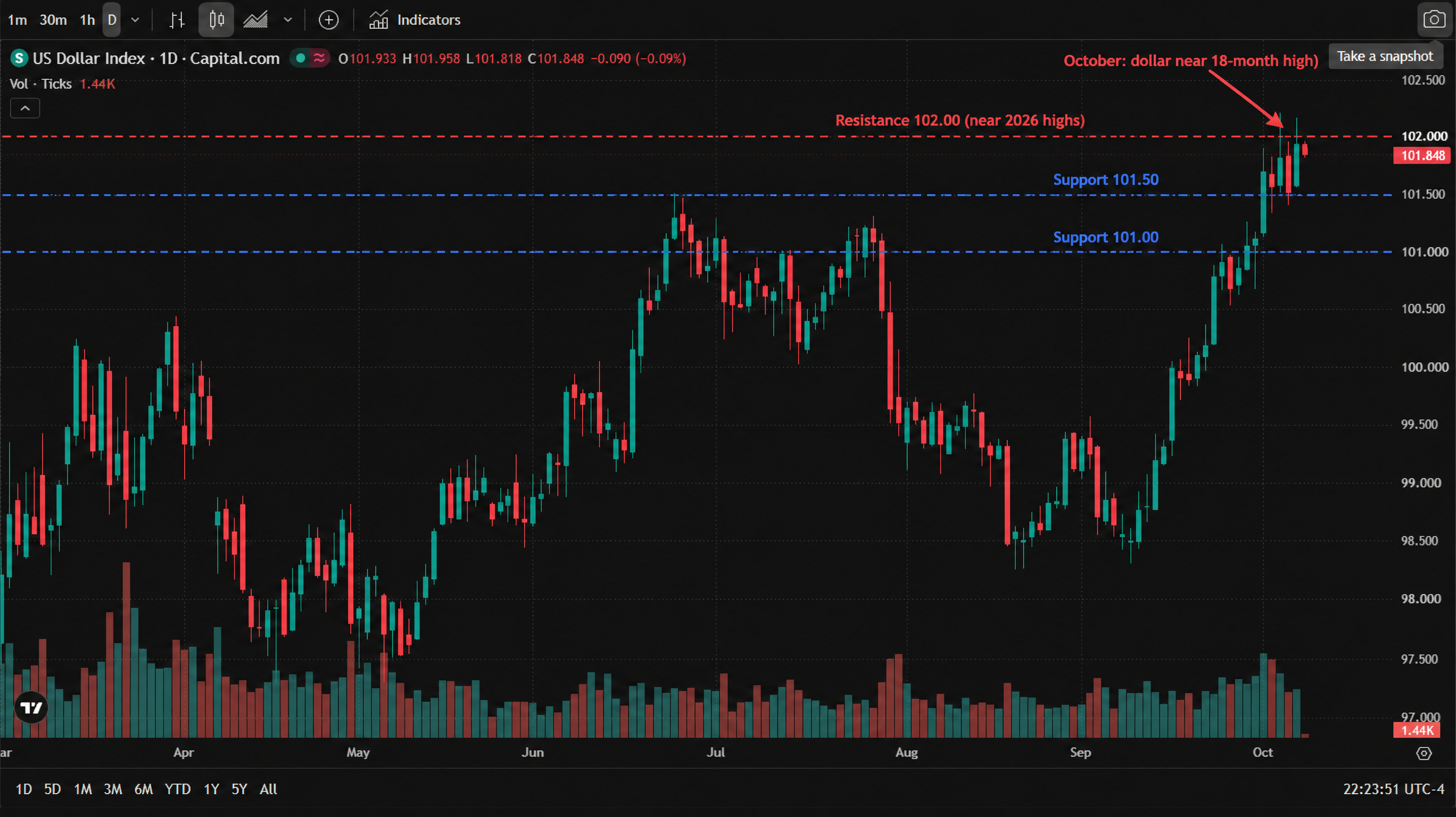
Task: Take a snapshot with camera icon
Action: coord(1434,20)
